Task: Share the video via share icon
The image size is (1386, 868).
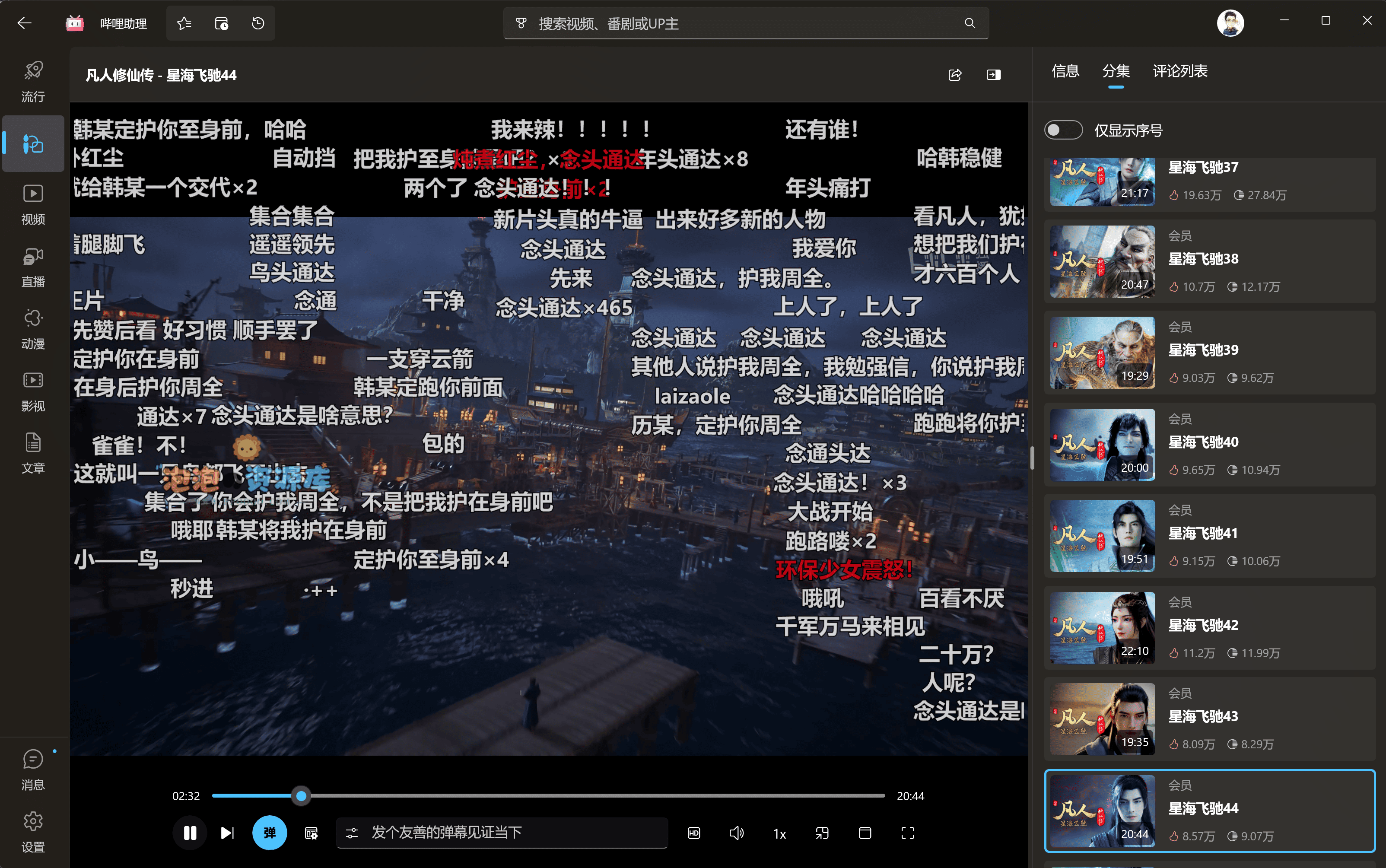Action: 955,75
